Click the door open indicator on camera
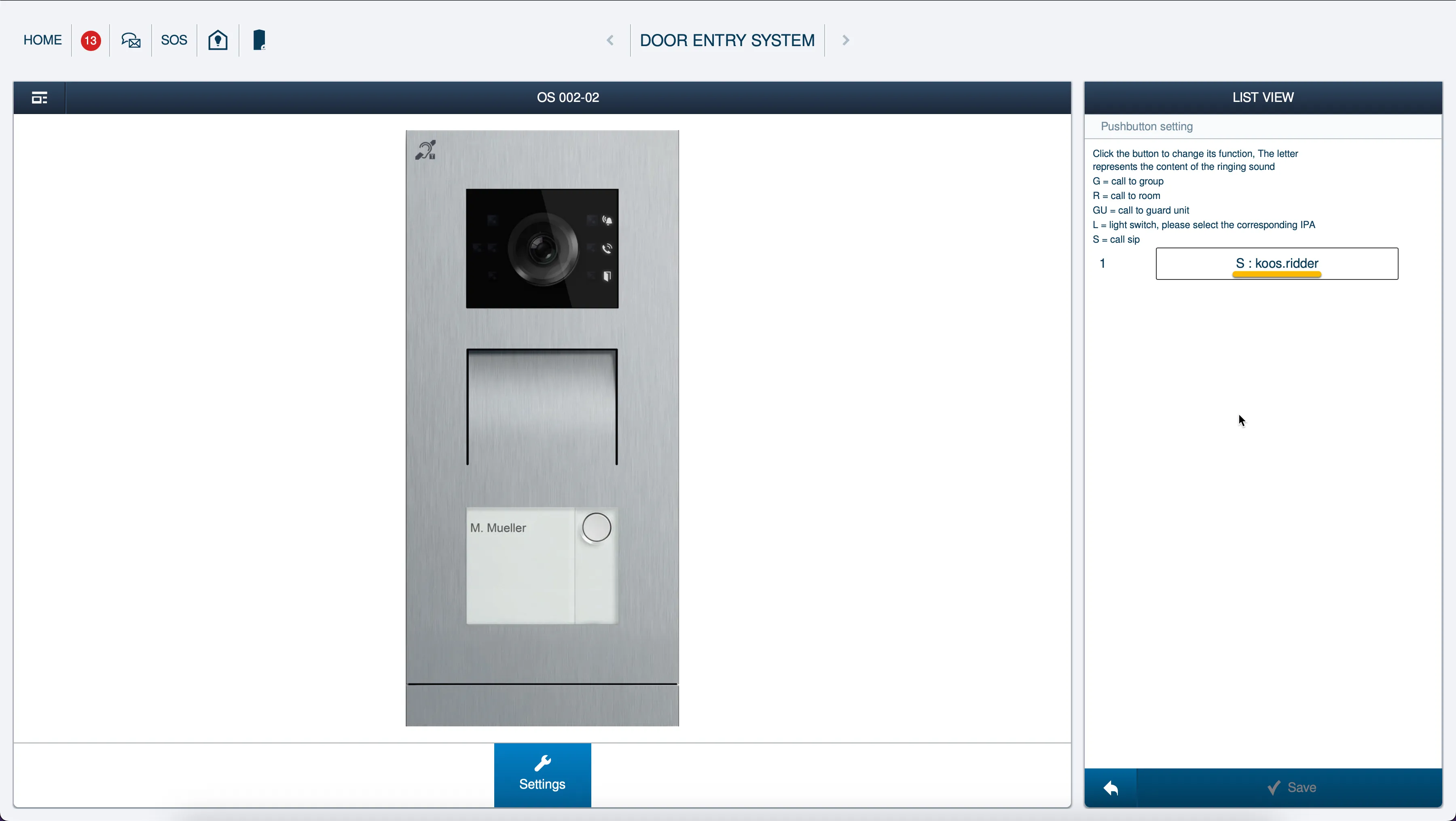This screenshot has width=1456, height=821. (607, 276)
